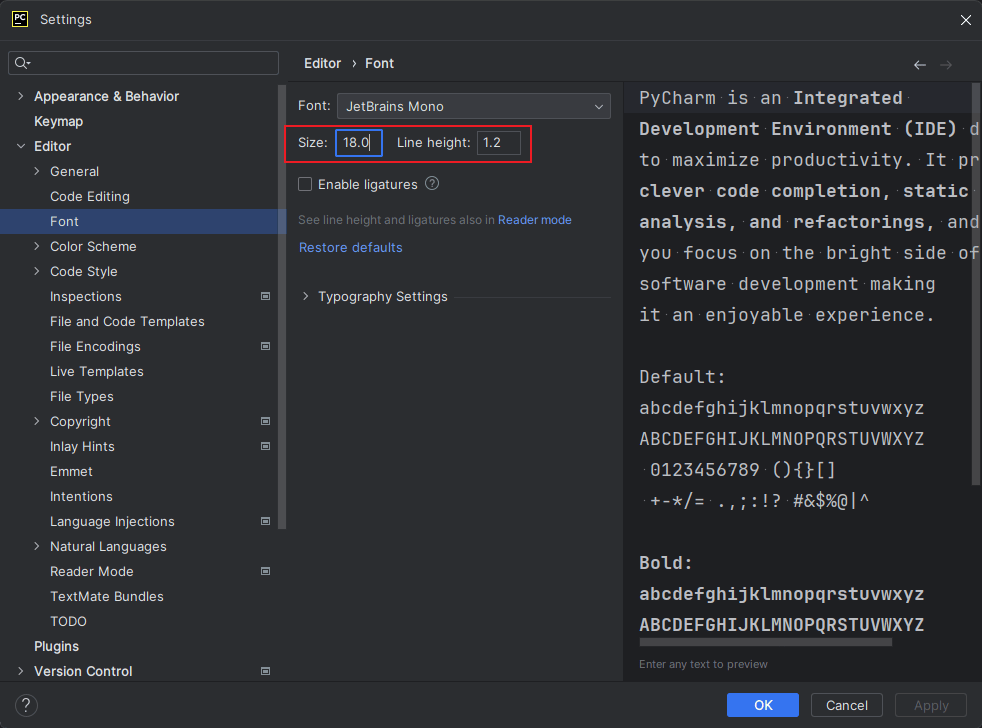Click the ligatures help info icon
This screenshot has height=728, width=982.
pyautogui.click(x=432, y=184)
